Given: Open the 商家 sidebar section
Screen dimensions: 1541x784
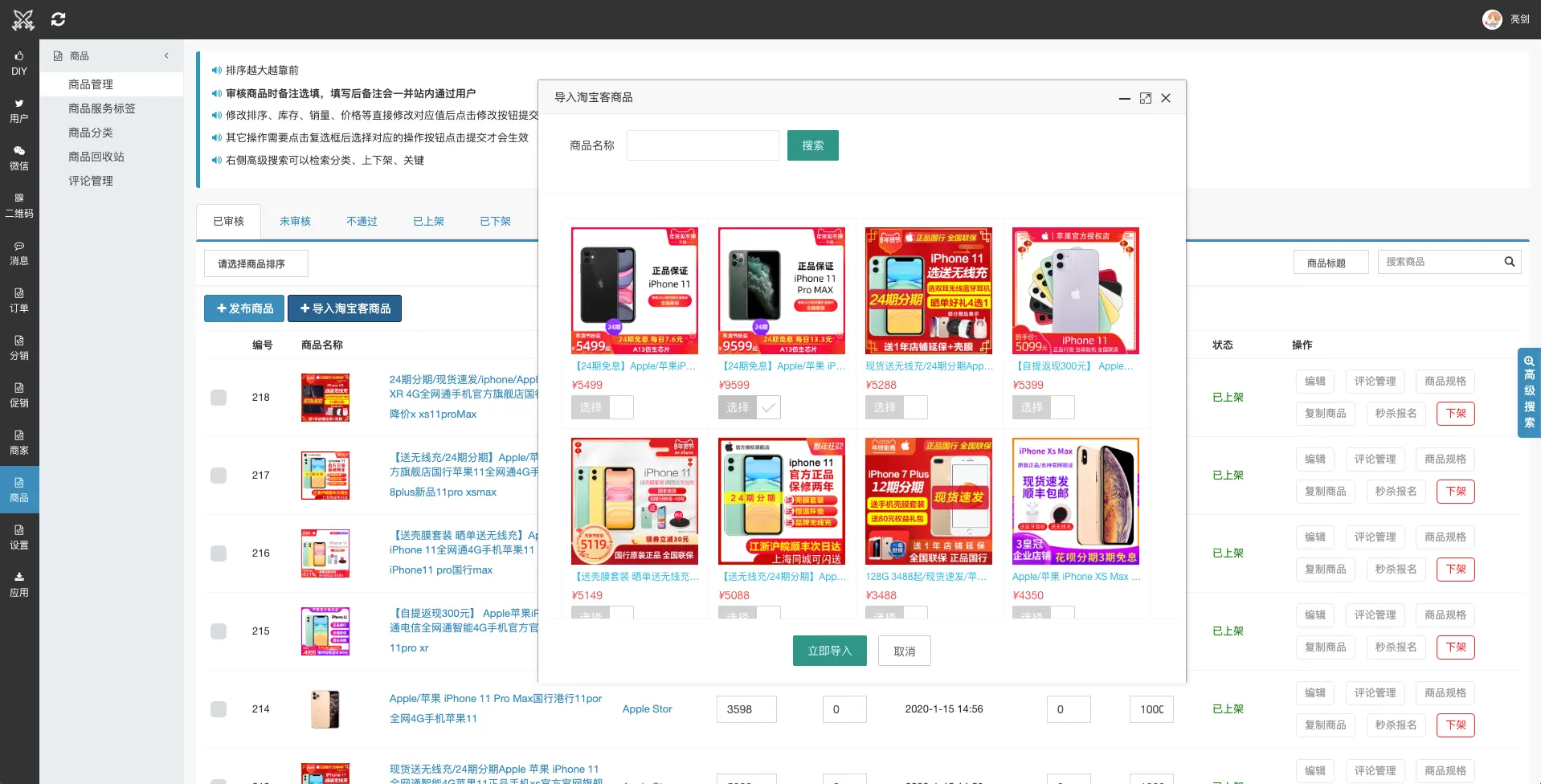Looking at the screenshot, I should [x=19, y=443].
